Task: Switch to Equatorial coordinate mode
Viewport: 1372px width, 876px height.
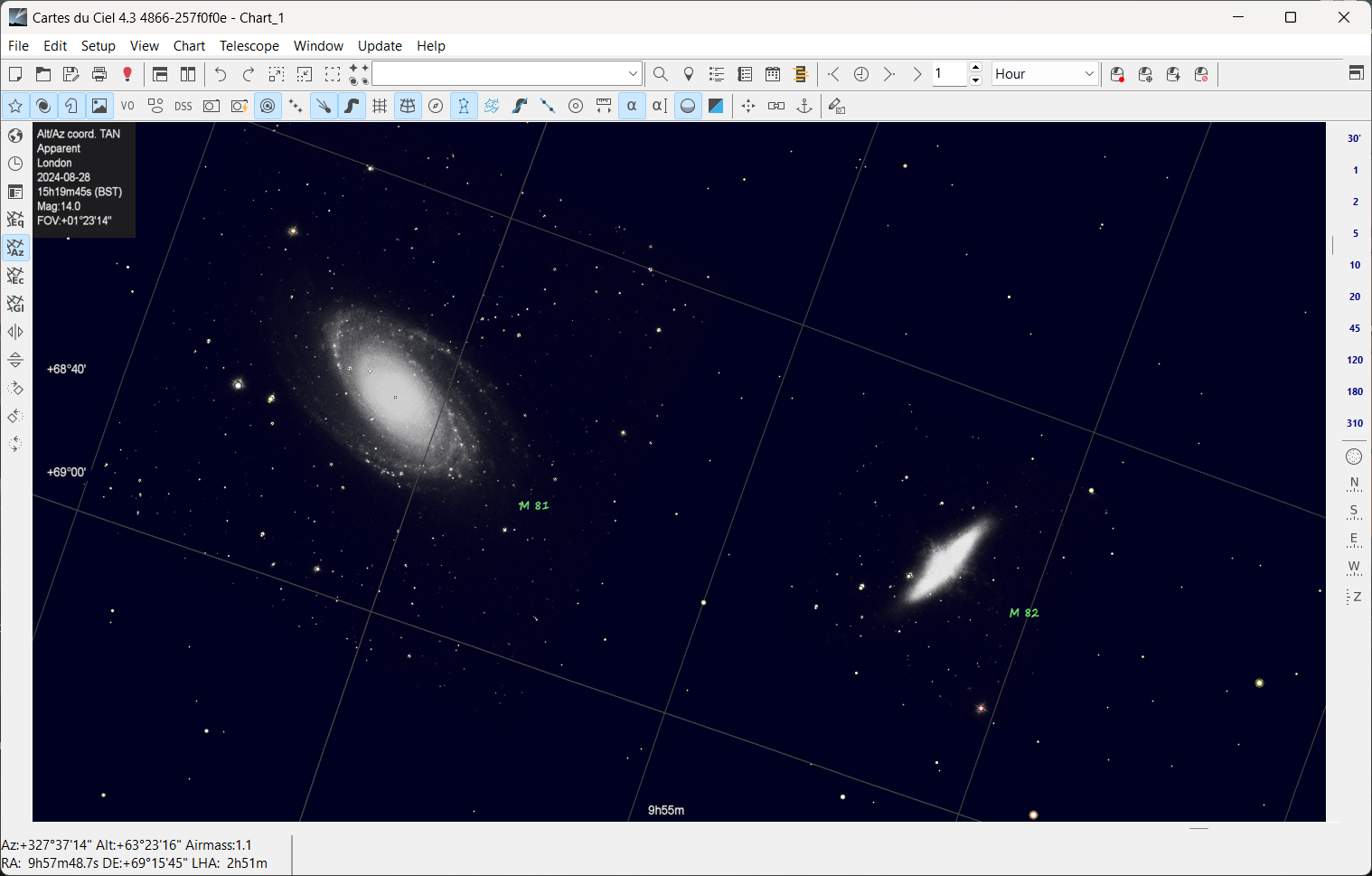Action: click(x=15, y=220)
